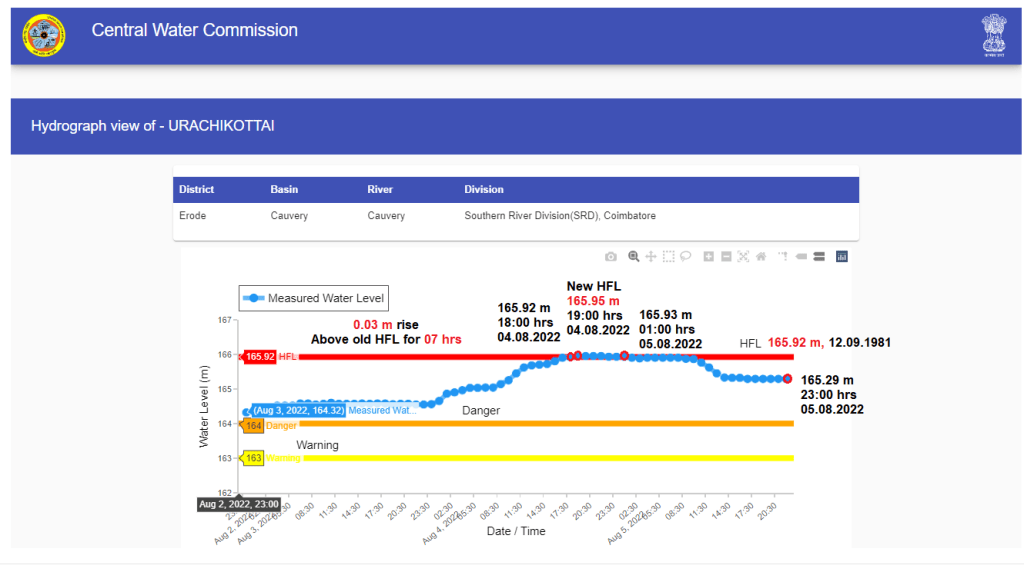Click the Zoom Out minus icon
Image resolution: width=1024 pixels, height=572 pixels.
(x=726, y=257)
